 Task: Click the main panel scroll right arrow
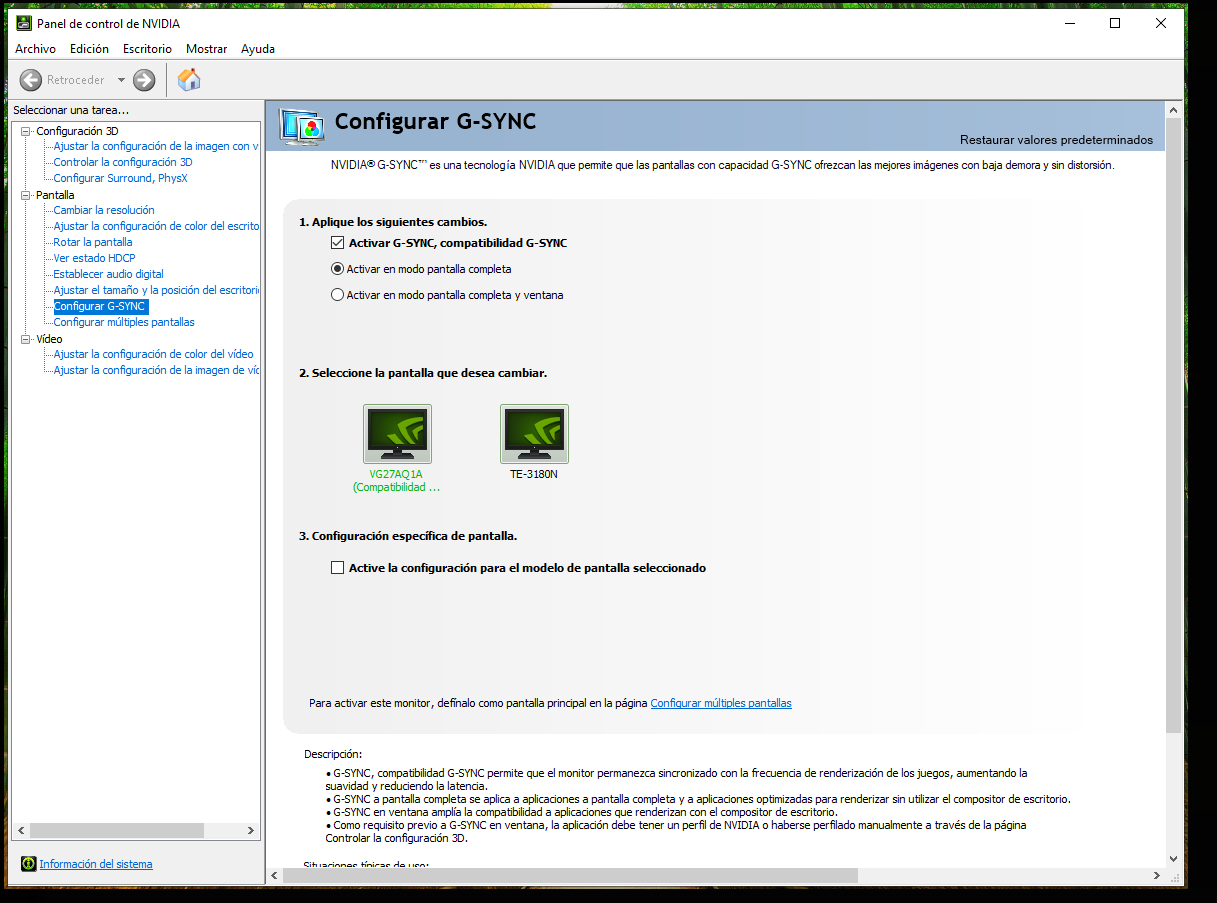[1157, 875]
